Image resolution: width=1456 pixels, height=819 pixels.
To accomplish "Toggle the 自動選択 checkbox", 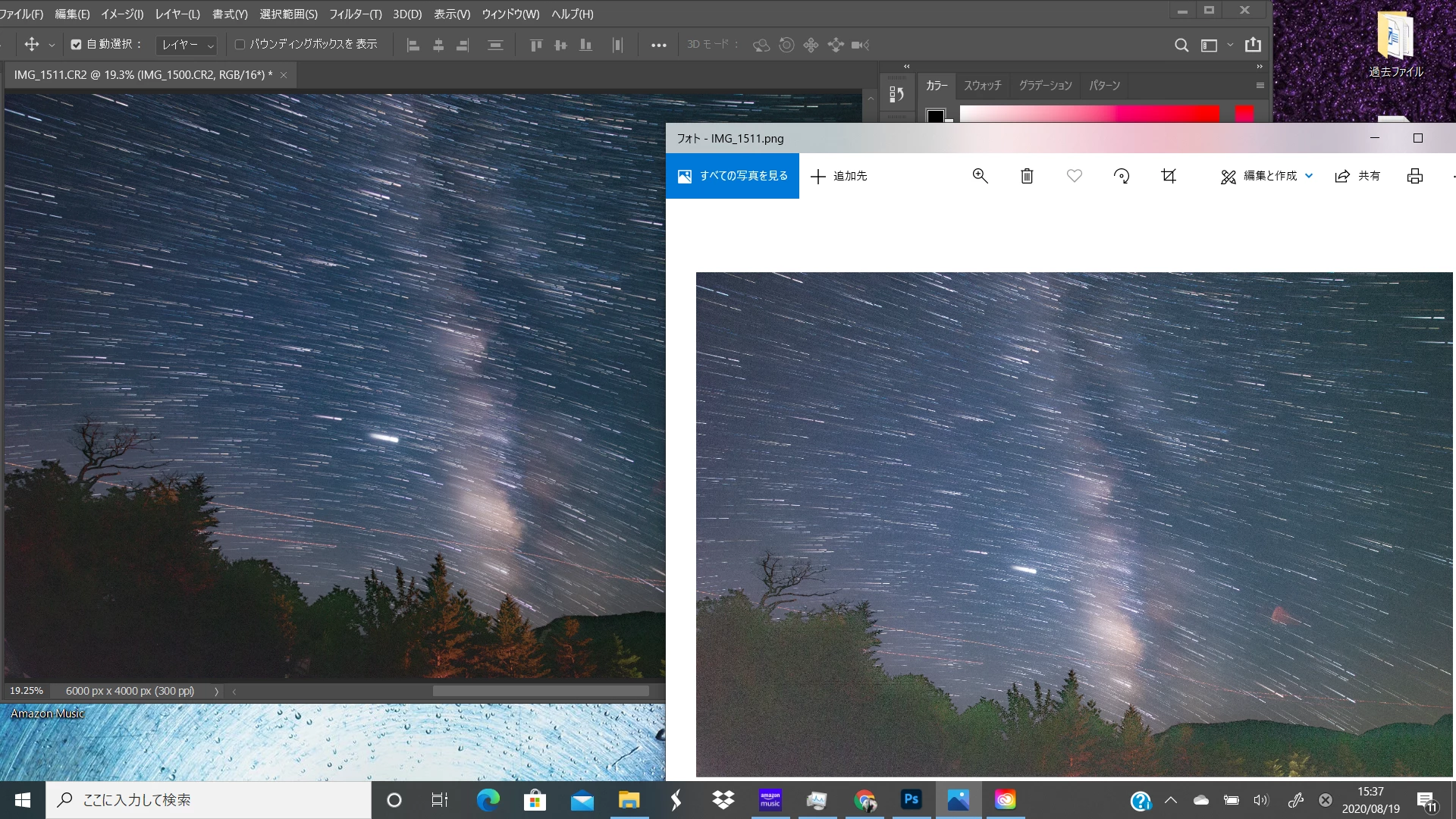I will click(76, 45).
